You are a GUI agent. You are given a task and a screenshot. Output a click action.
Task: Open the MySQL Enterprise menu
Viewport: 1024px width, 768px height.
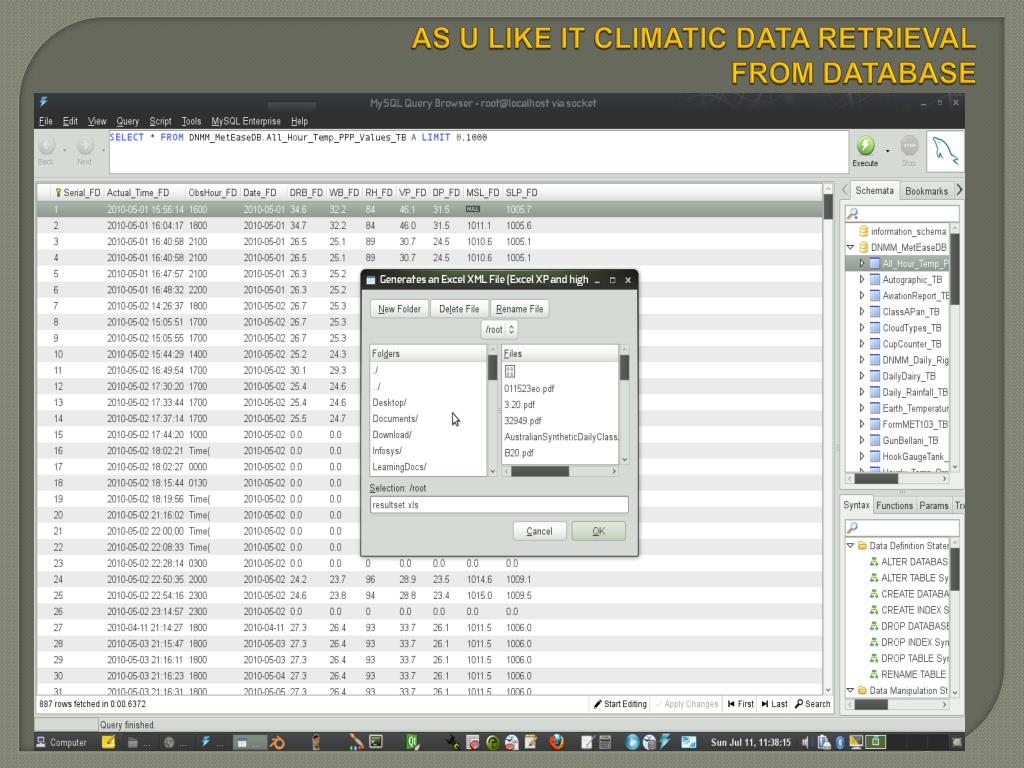point(246,121)
